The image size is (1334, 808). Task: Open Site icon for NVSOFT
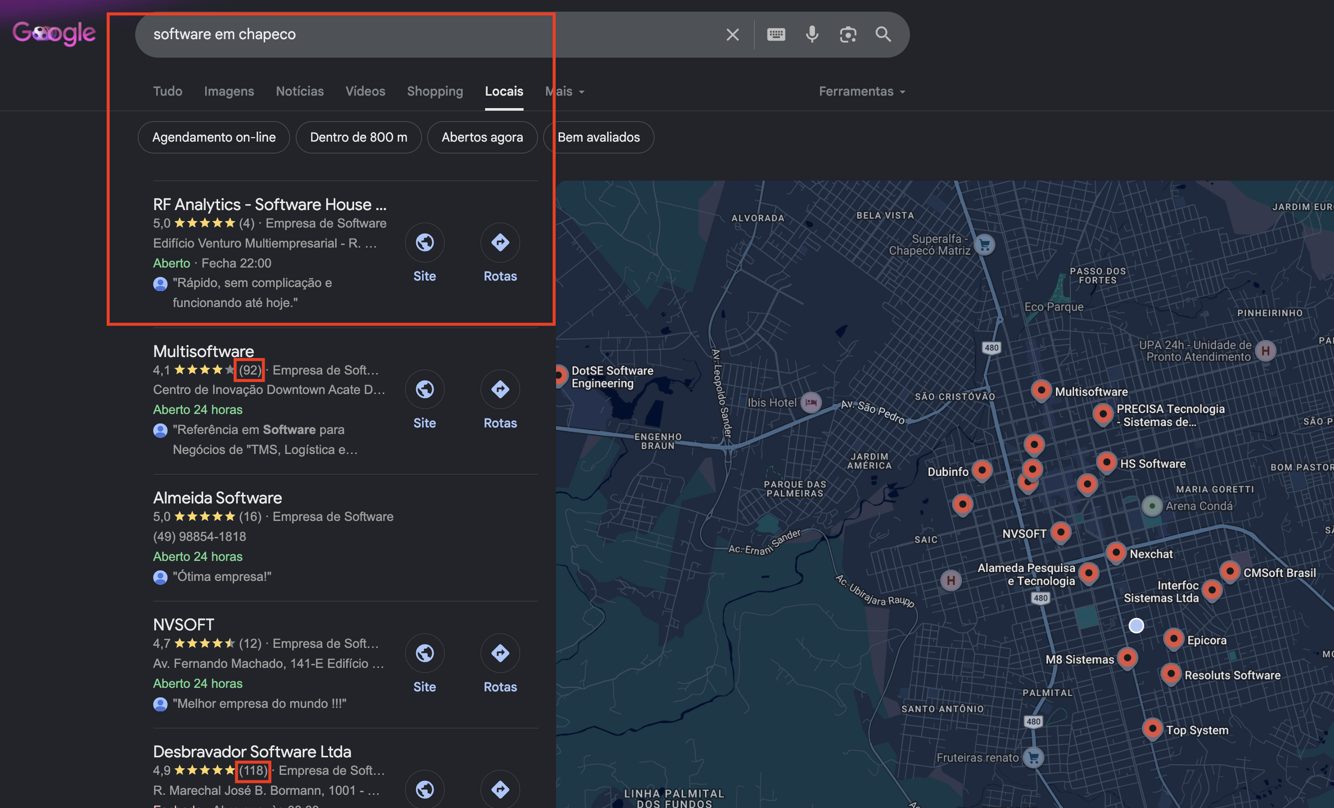tap(425, 653)
